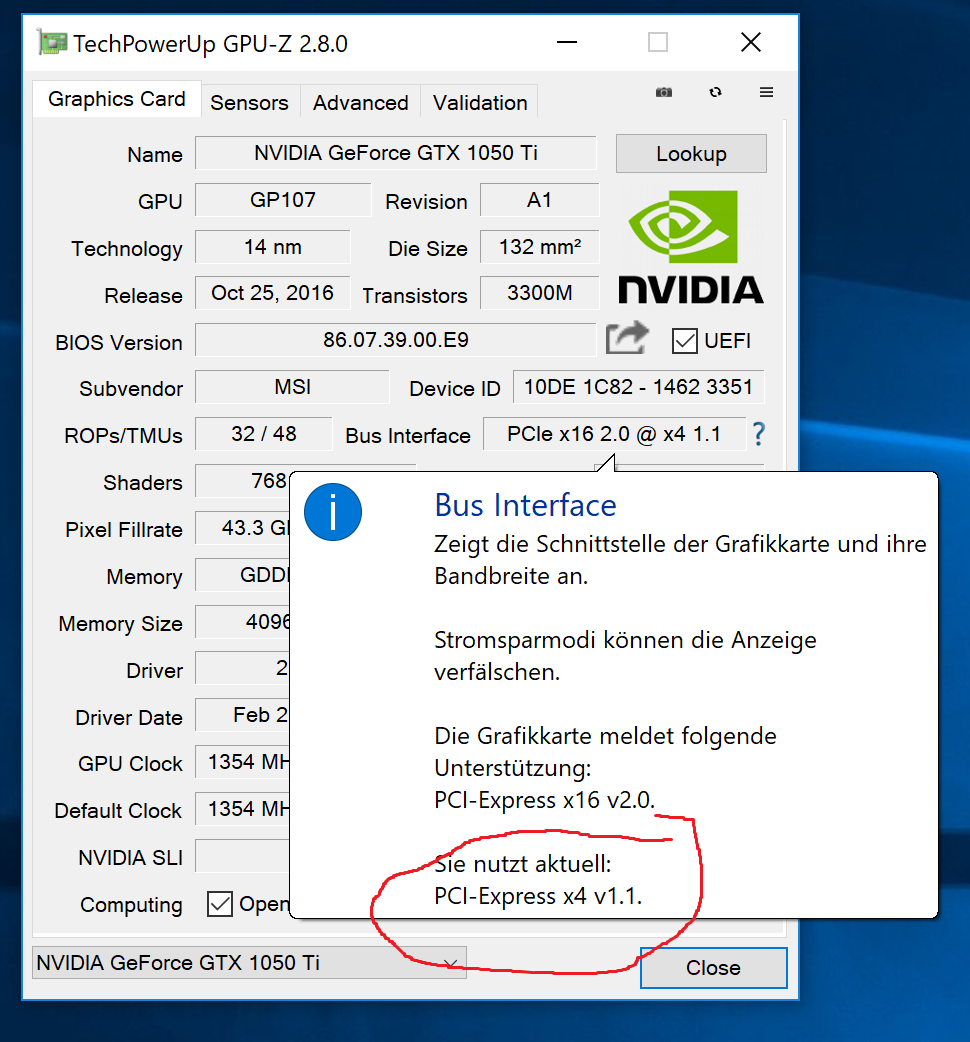The image size is (970, 1042).
Task: Click the Bus Interface field PCIe x16 2.0
Action: click(614, 434)
